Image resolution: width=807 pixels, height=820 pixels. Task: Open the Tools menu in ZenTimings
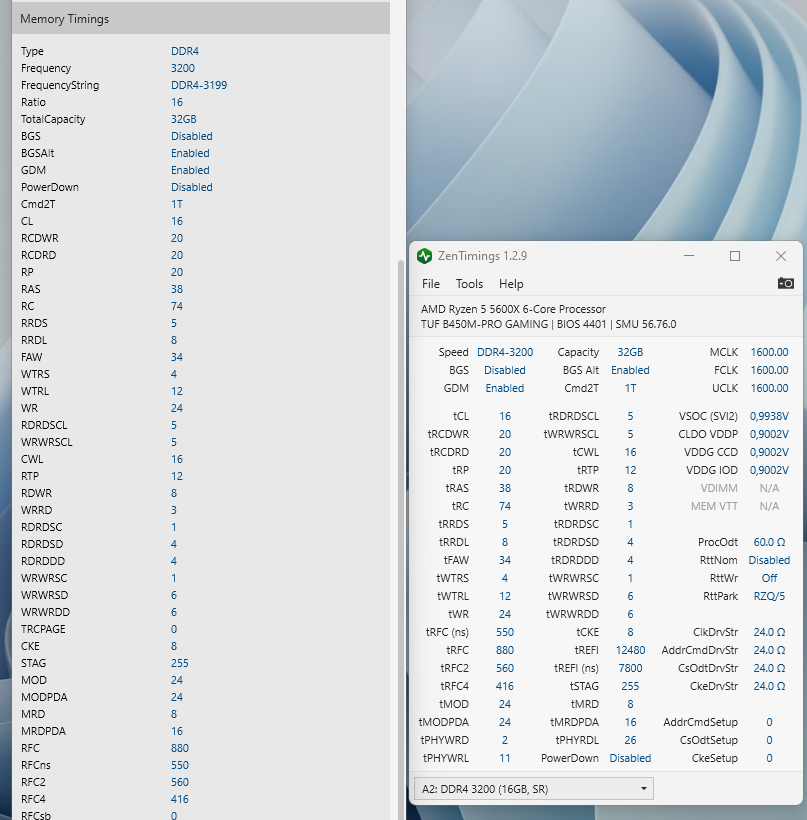click(x=469, y=284)
